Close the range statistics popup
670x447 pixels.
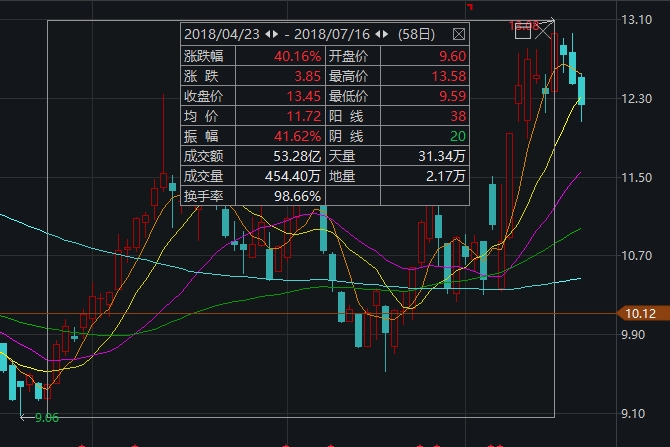(458, 34)
